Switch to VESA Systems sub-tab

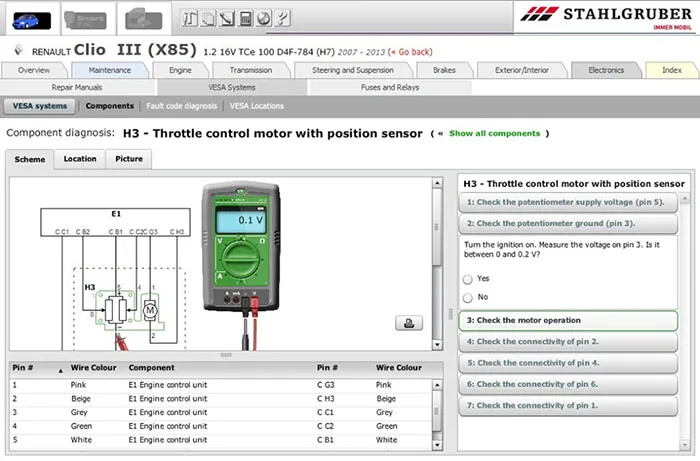[232, 87]
